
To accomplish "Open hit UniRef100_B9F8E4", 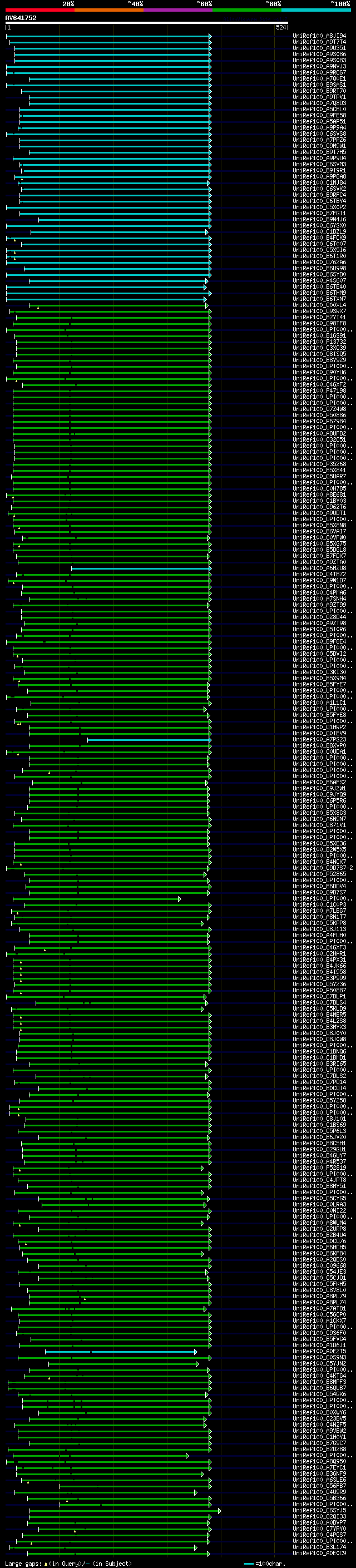I will 319,641.
